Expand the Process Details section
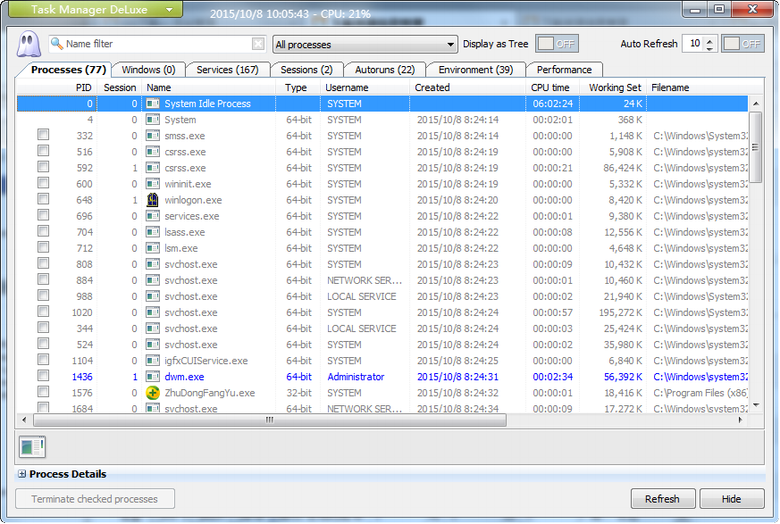Viewport: 780px width, 524px height. (x=22, y=474)
